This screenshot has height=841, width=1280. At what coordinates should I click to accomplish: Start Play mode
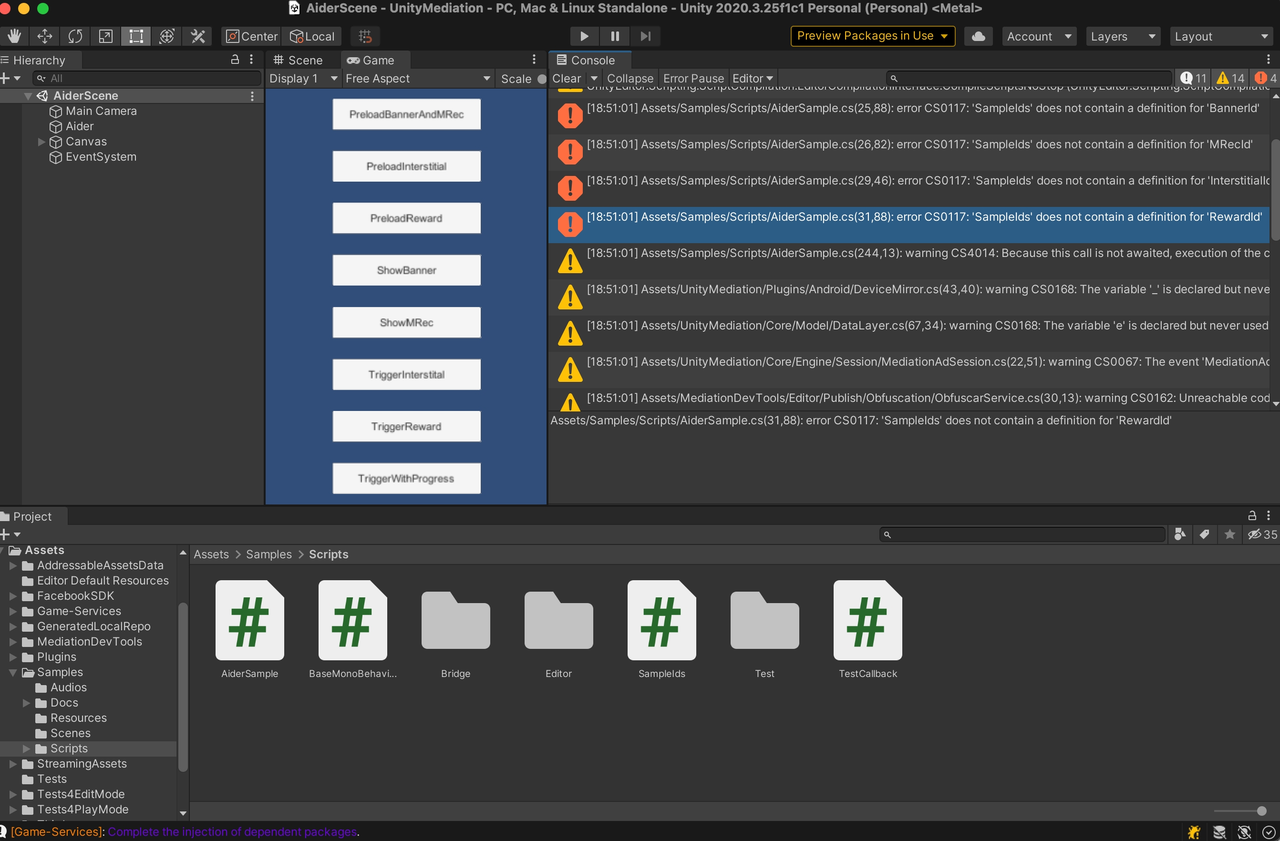[x=585, y=36]
